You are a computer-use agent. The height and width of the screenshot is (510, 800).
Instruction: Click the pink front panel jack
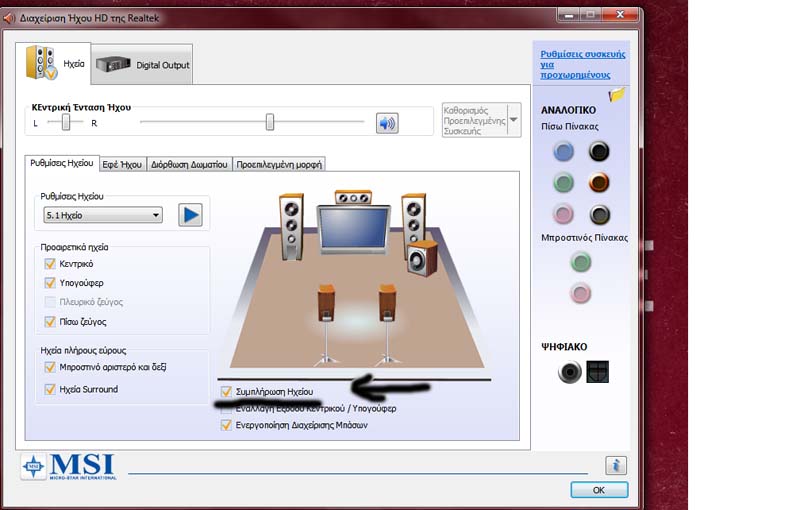(580, 293)
